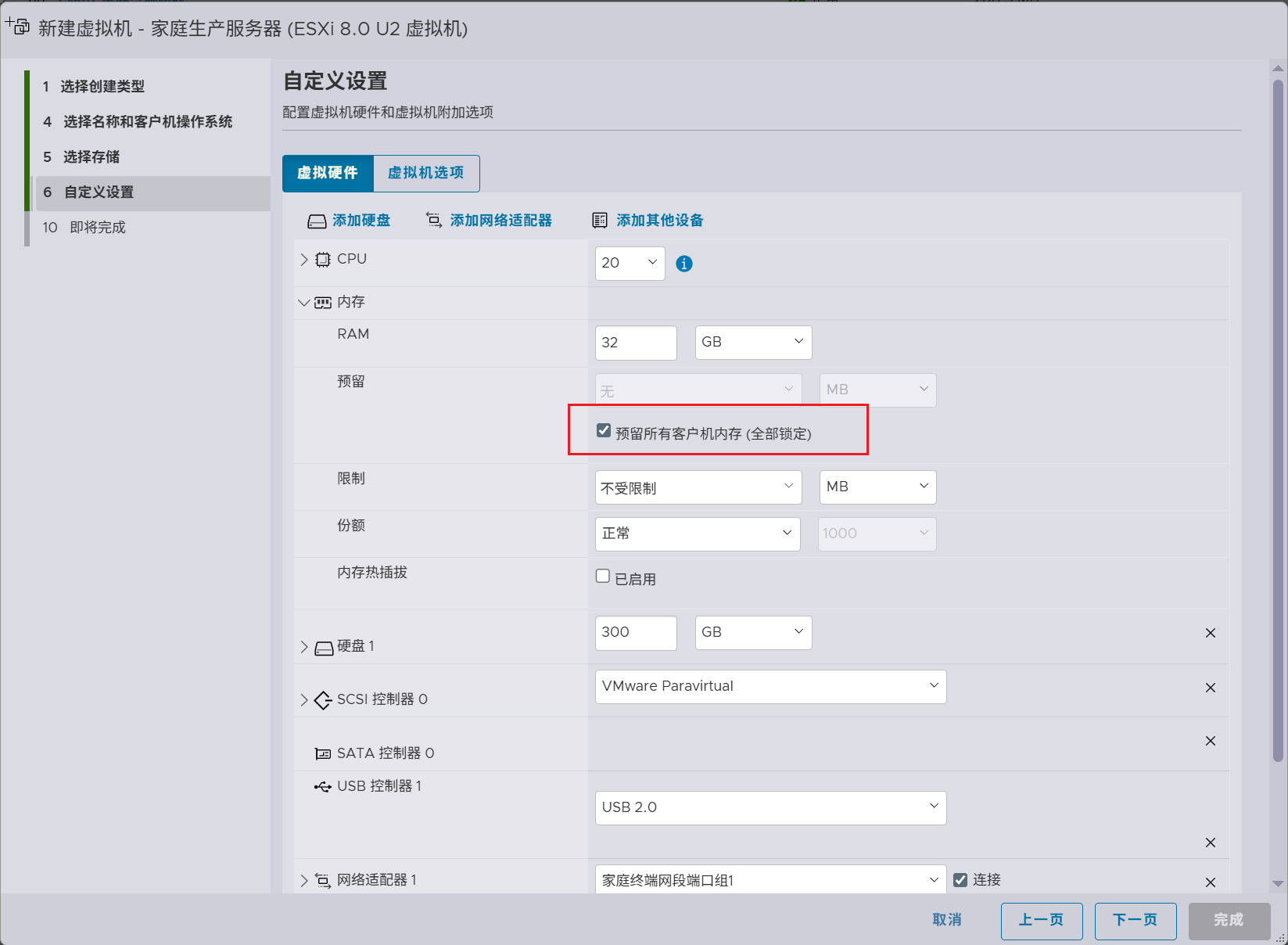Click the Add other device icon
Viewport: 1288px width, 945px height.
point(600,221)
